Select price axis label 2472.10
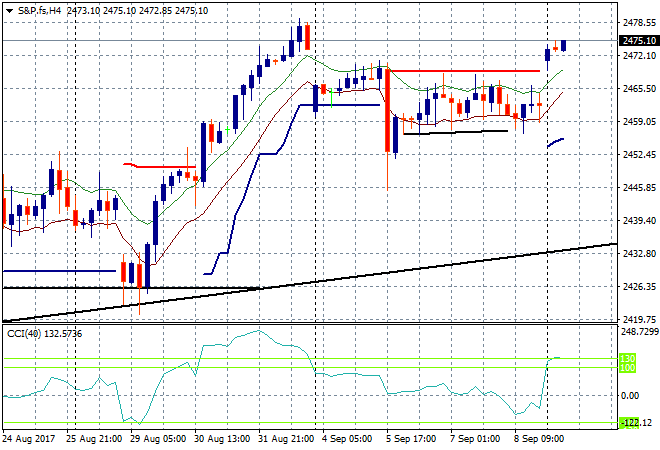 [639, 56]
